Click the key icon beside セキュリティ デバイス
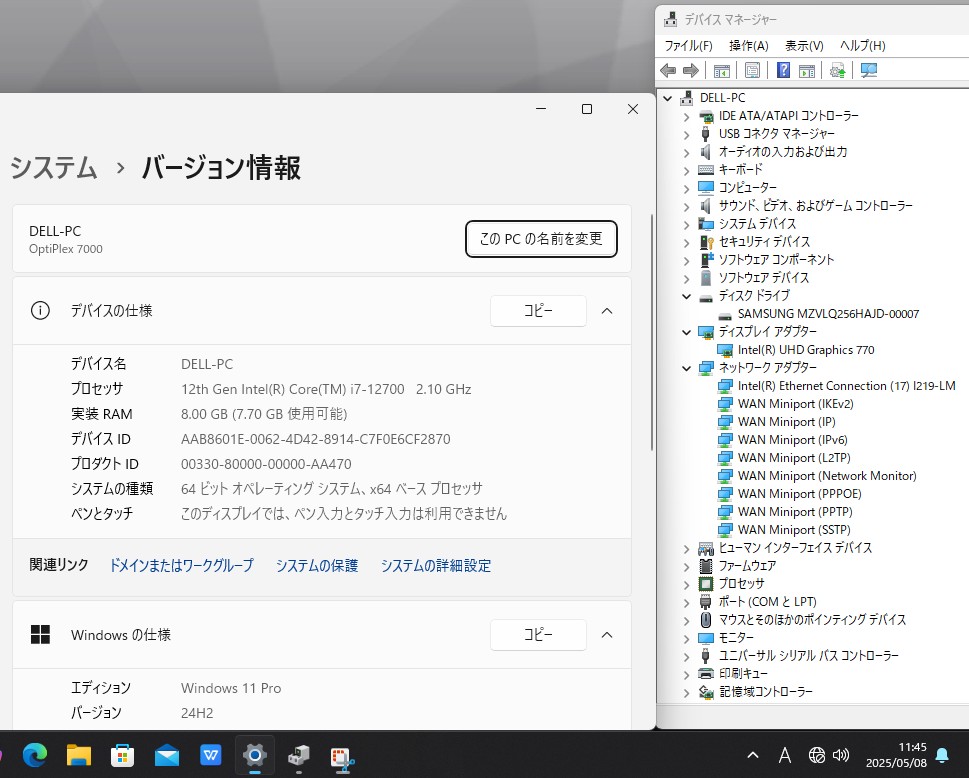 pos(706,242)
